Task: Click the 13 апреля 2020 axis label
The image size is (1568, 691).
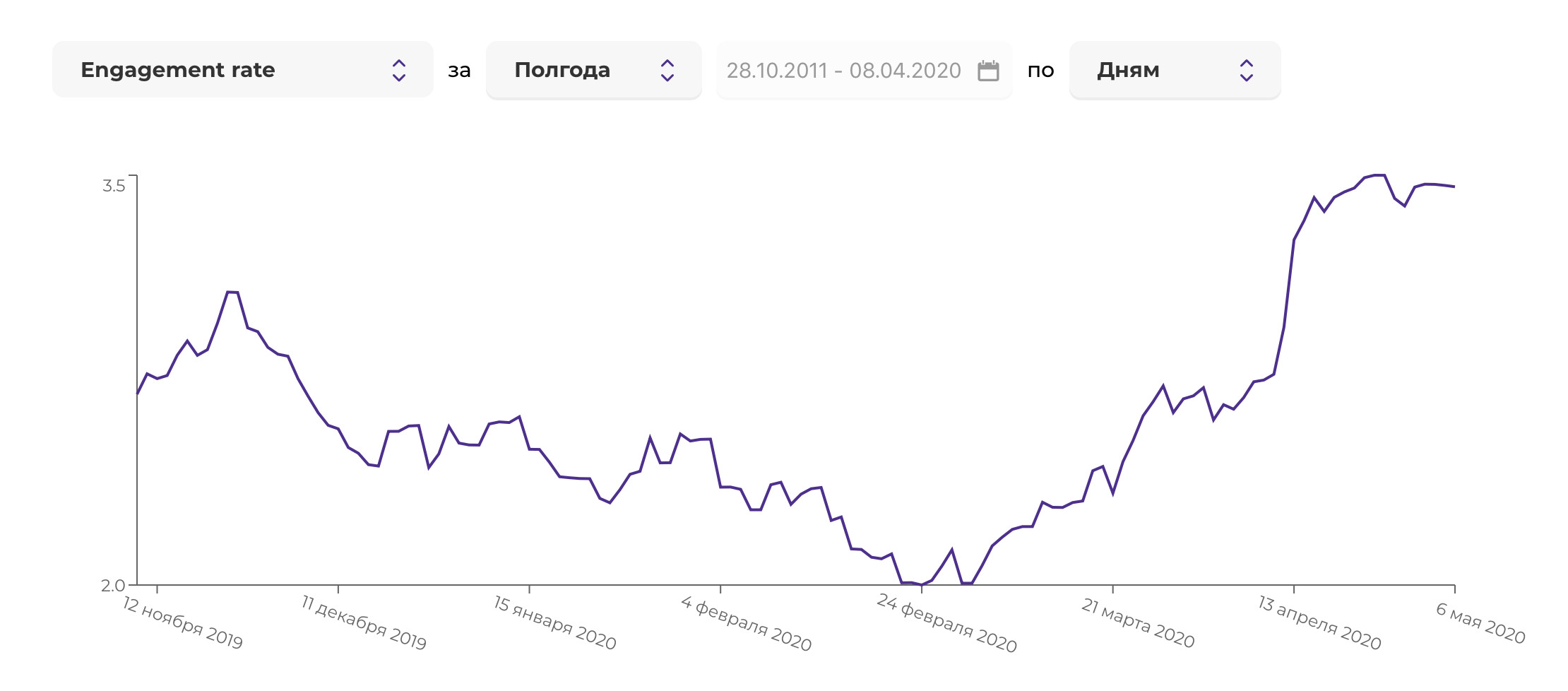Action: coord(1319,622)
